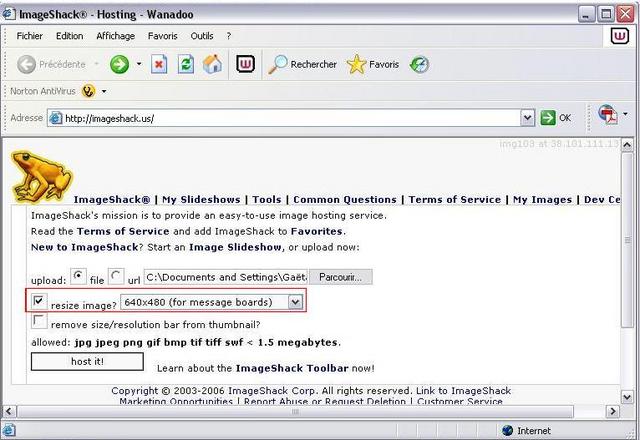Open the address bar URL dropdown arrow
The height and width of the screenshot is (440, 640).
[527, 118]
